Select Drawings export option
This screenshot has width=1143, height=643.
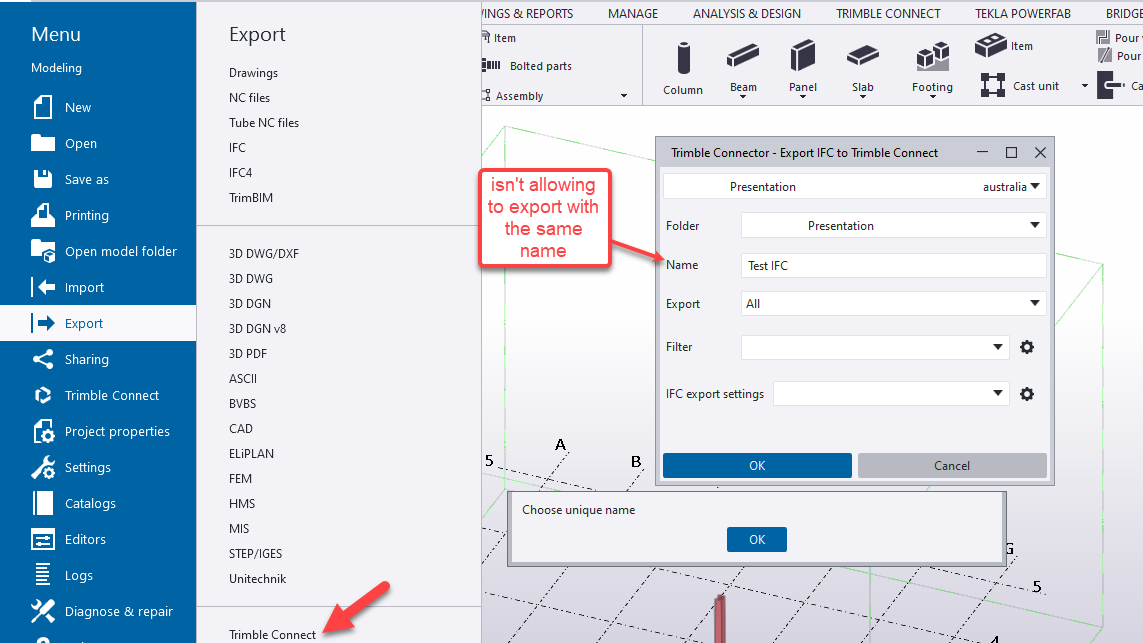pos(254,73)
